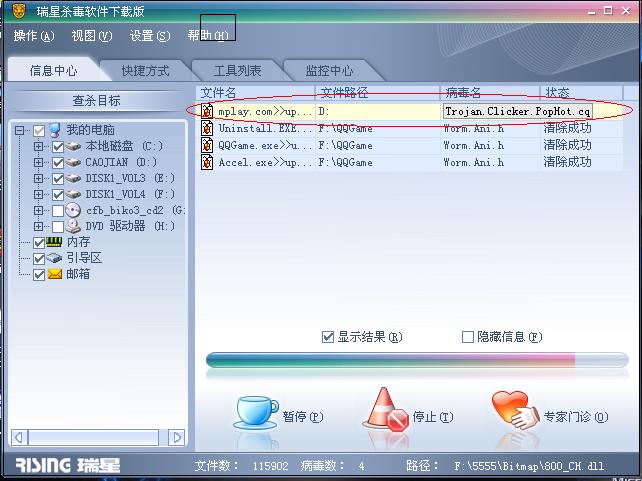
Task: Click the DVD drive H: icon
Action: click(x=73, y=226)
